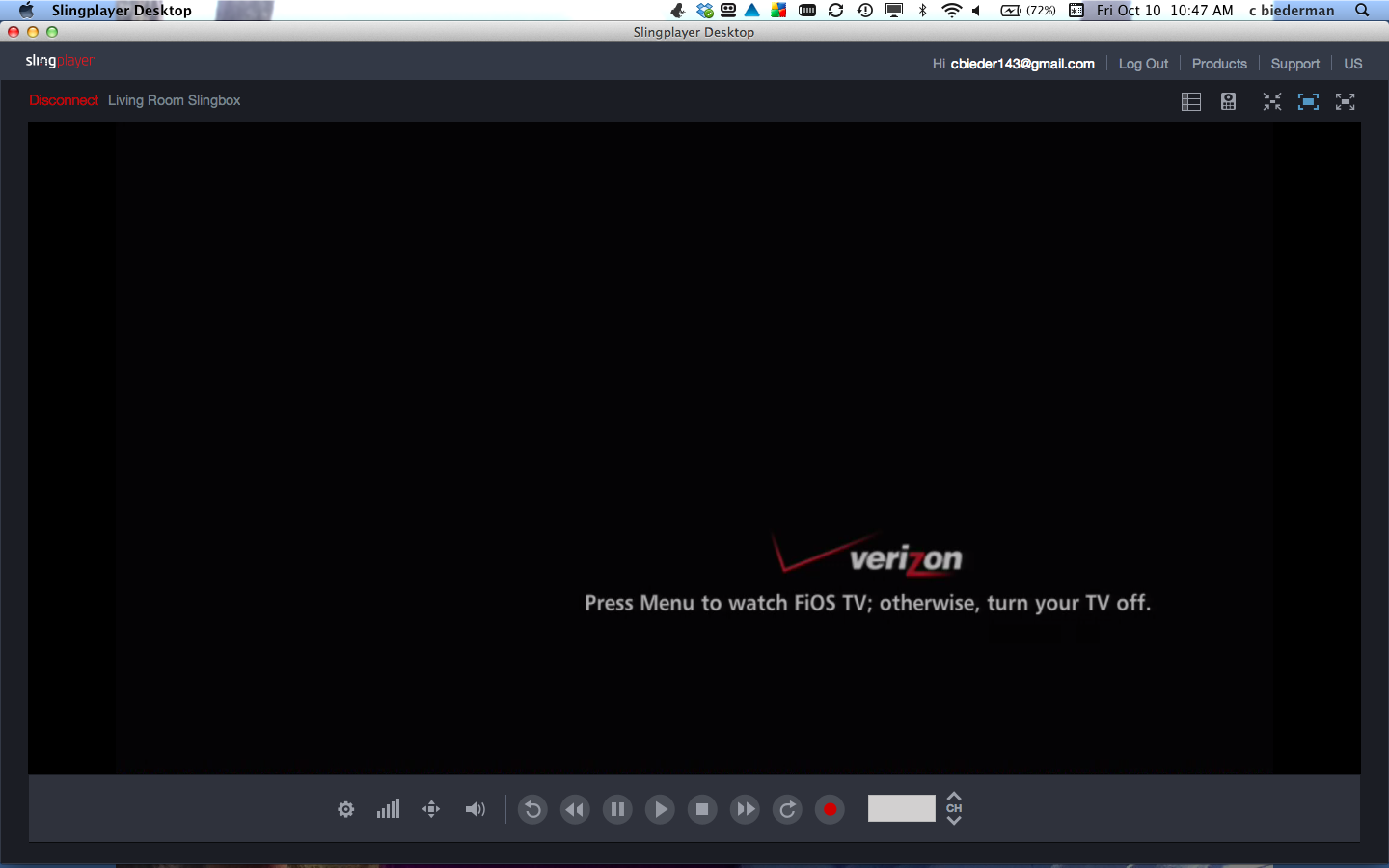This screenshot has width=1389, height=868.
Task: Click the red Disconnect link
Action: 64,100
